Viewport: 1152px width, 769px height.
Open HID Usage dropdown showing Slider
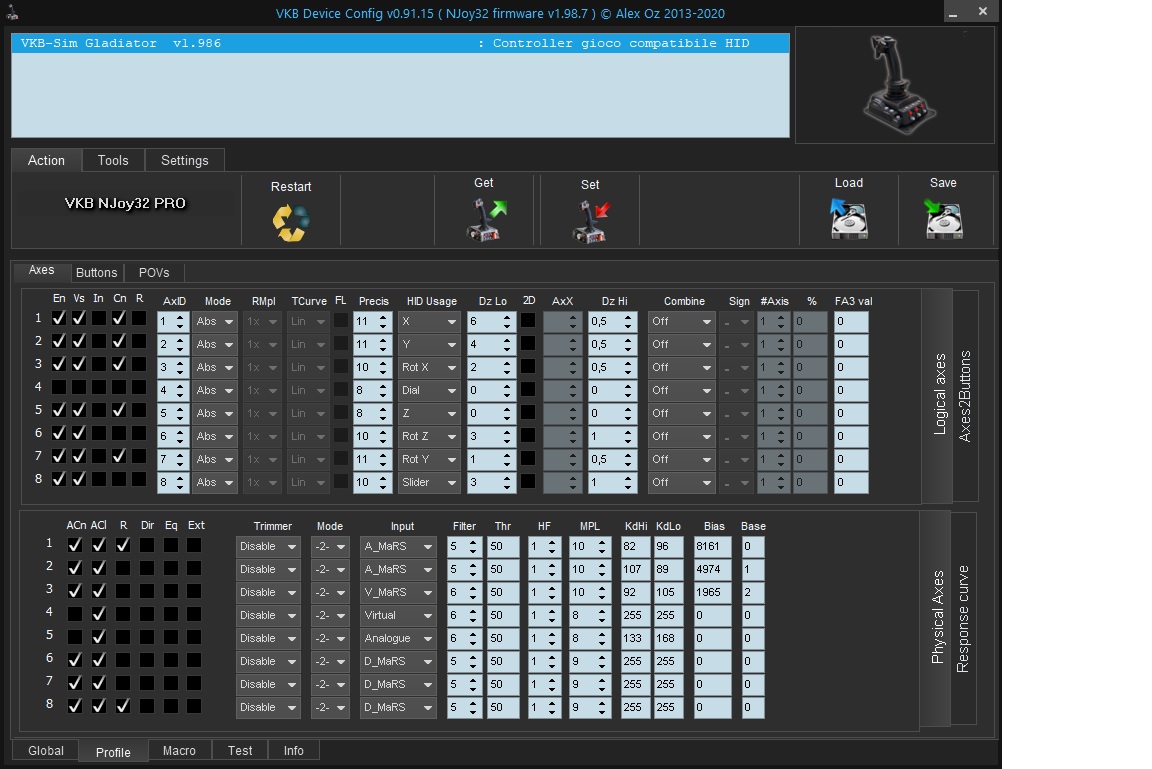pyautogui.click(x=428, y=483)
